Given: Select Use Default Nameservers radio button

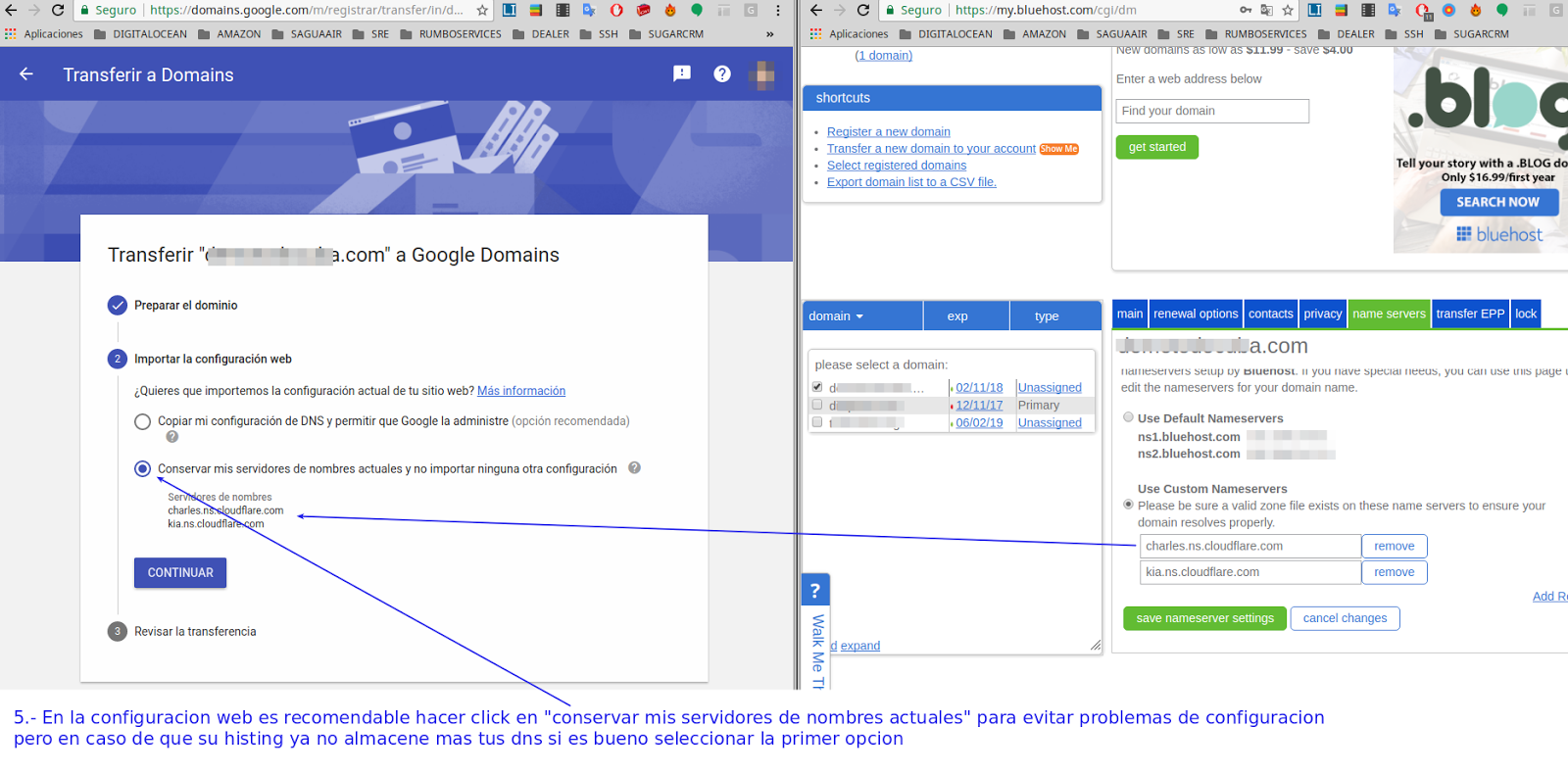Looking at the screenshot, I should (1128, 417).
